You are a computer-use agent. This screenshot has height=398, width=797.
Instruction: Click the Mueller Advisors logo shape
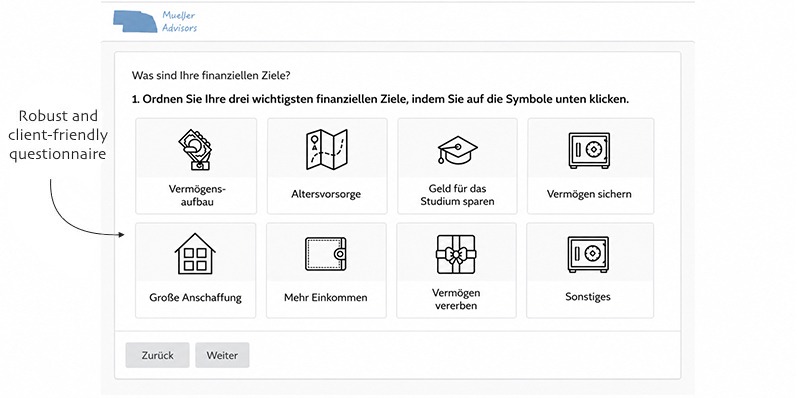[x=135, y=21]
